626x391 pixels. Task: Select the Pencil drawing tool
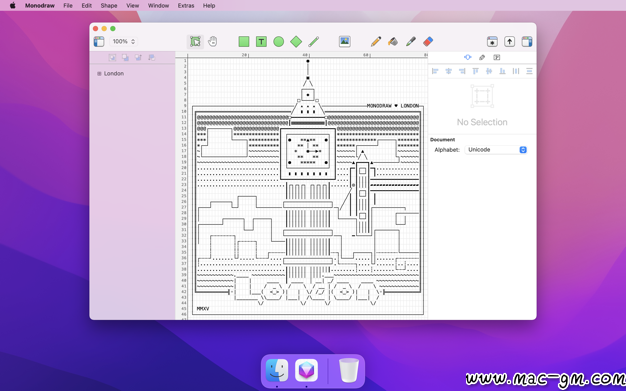[375, 42]
